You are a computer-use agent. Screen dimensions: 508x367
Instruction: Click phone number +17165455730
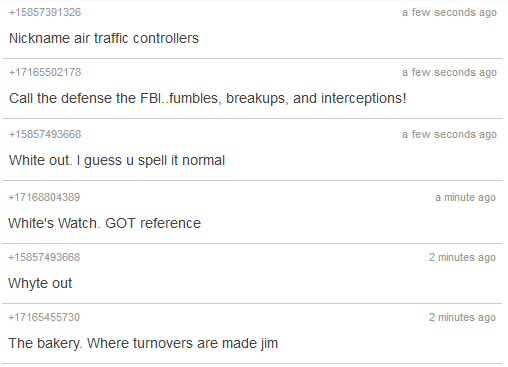click(44, 317)
